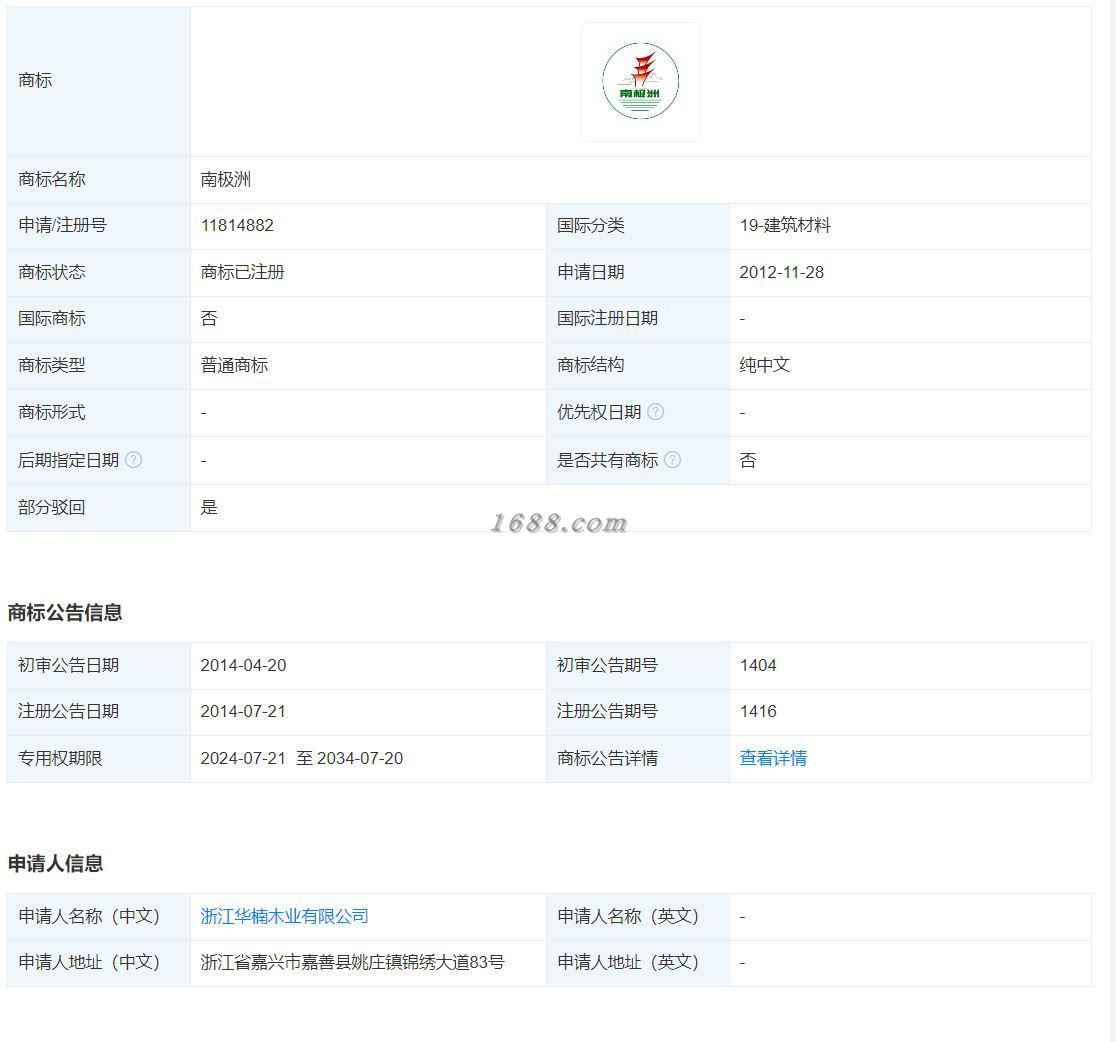Open applicant link 浙江华楠木业有限公司
Viewport: 1116px width, 1042px height.
point(285,916)
